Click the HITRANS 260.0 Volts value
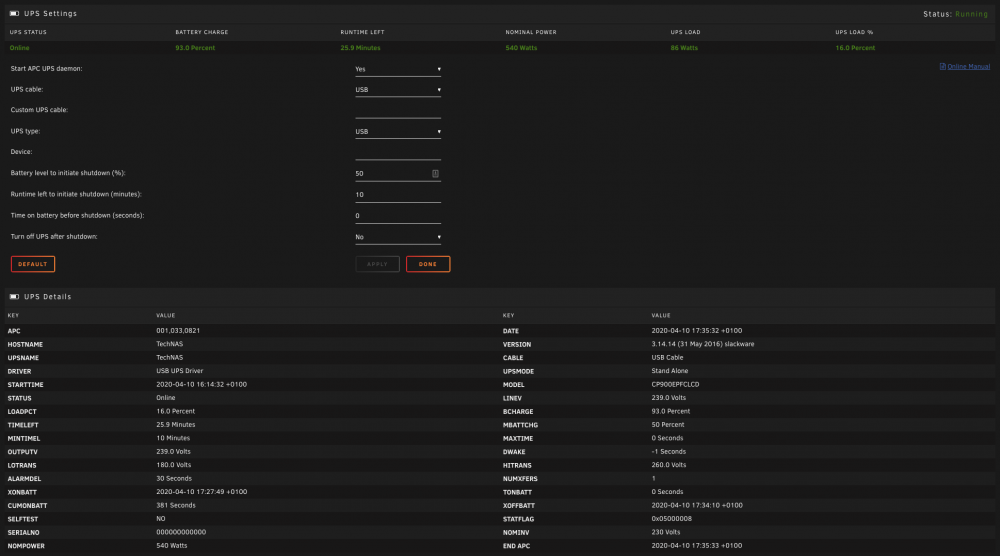1000x556 pixels. point(668,465)
